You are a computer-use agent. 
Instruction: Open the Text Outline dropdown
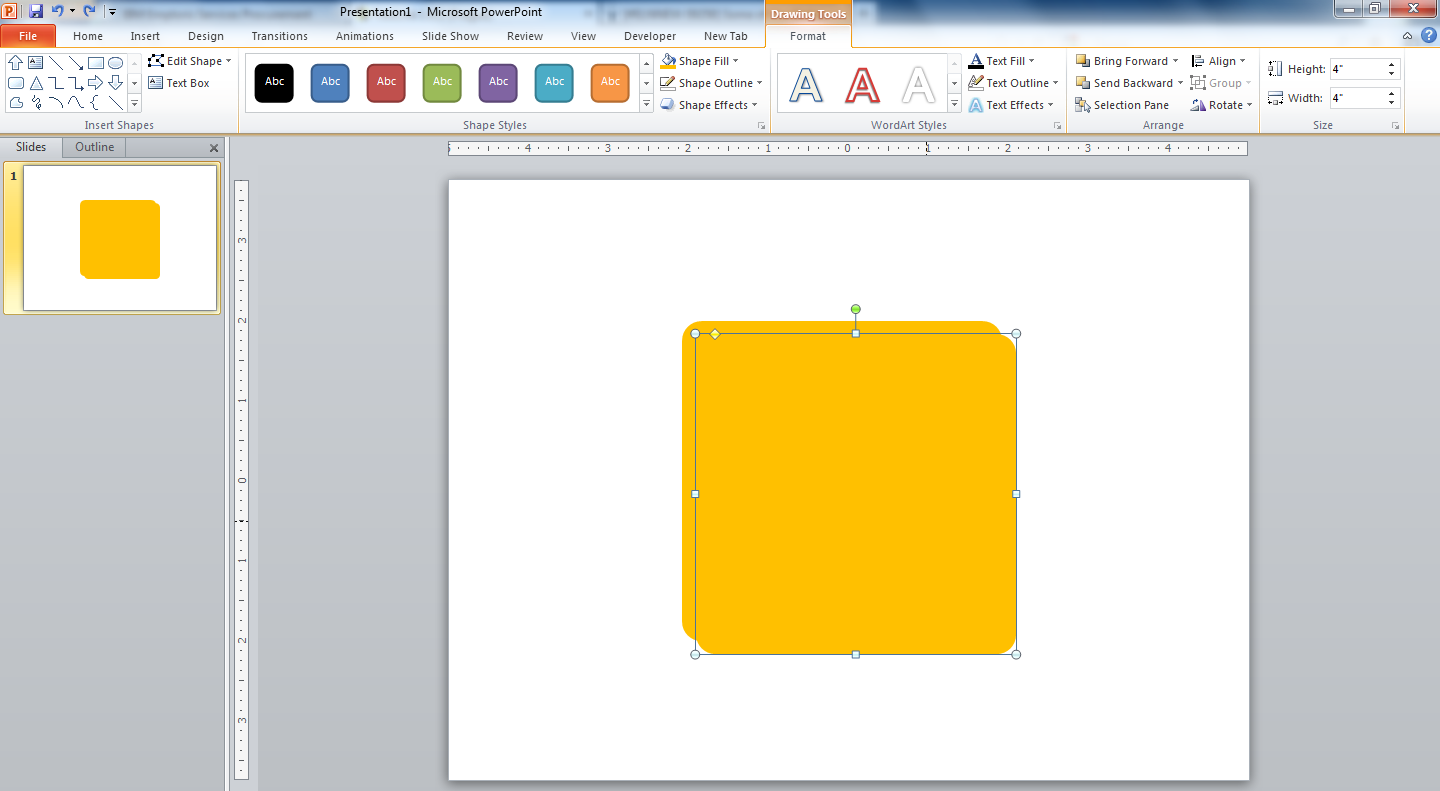tap(1014, 83)
